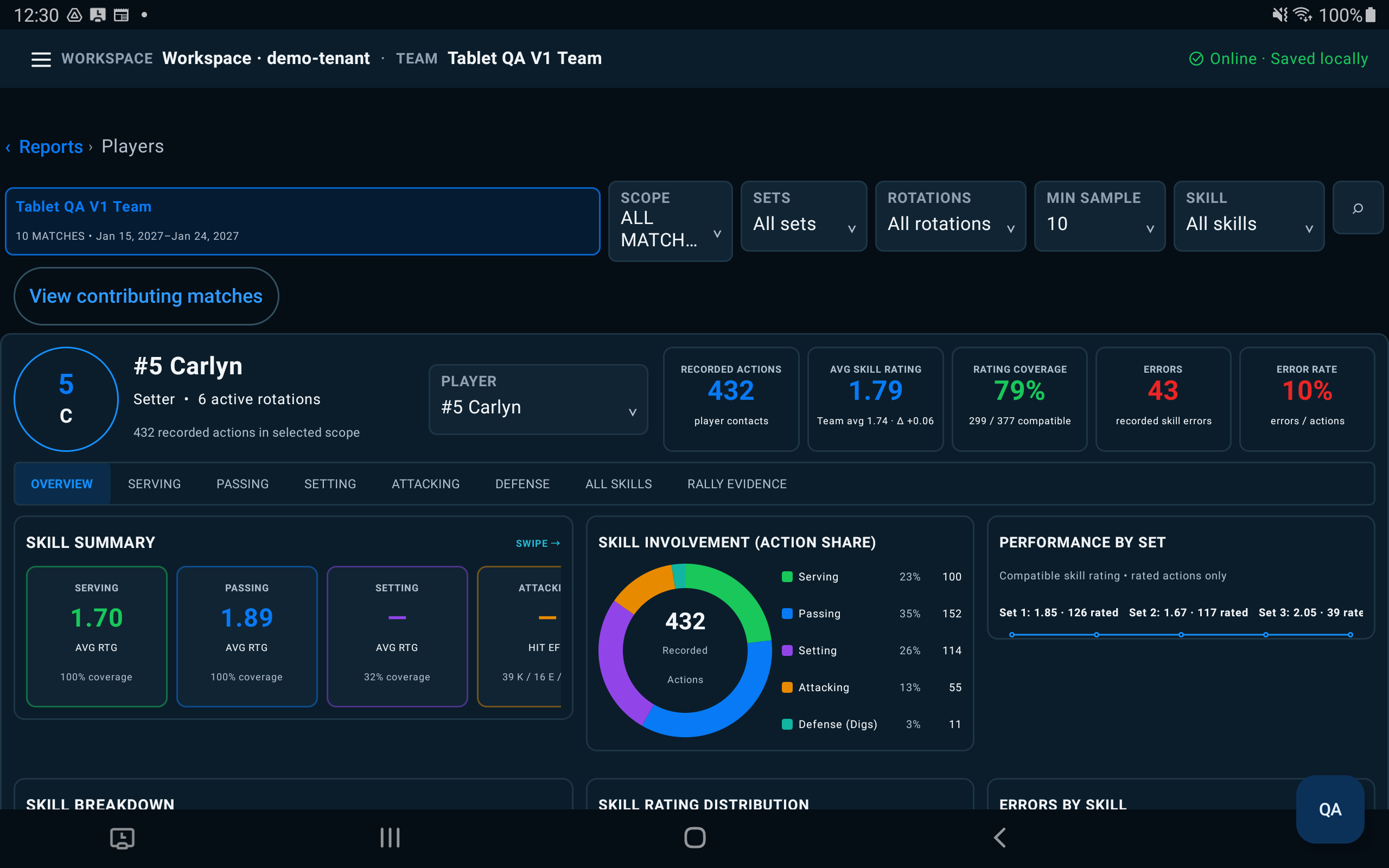Open the Serving 1.70 skill card

coord(97,636)
